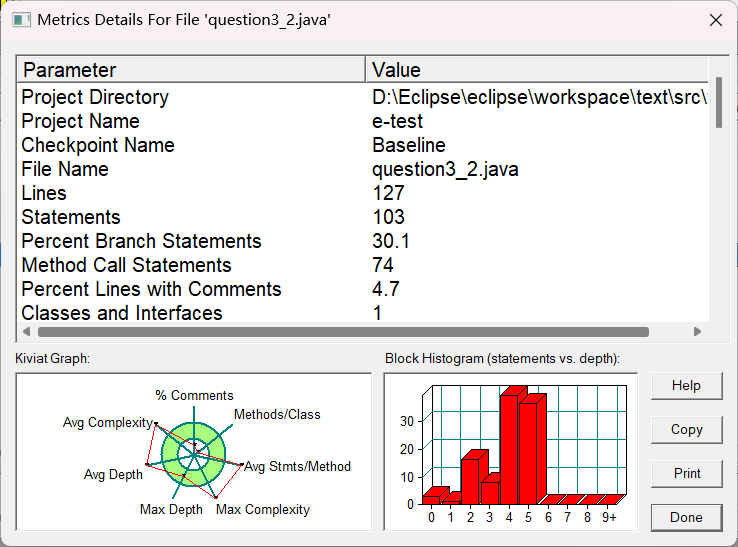Click the horizontal scrollbar left arrow
The image size is (738, 547).
pos(27,332)
